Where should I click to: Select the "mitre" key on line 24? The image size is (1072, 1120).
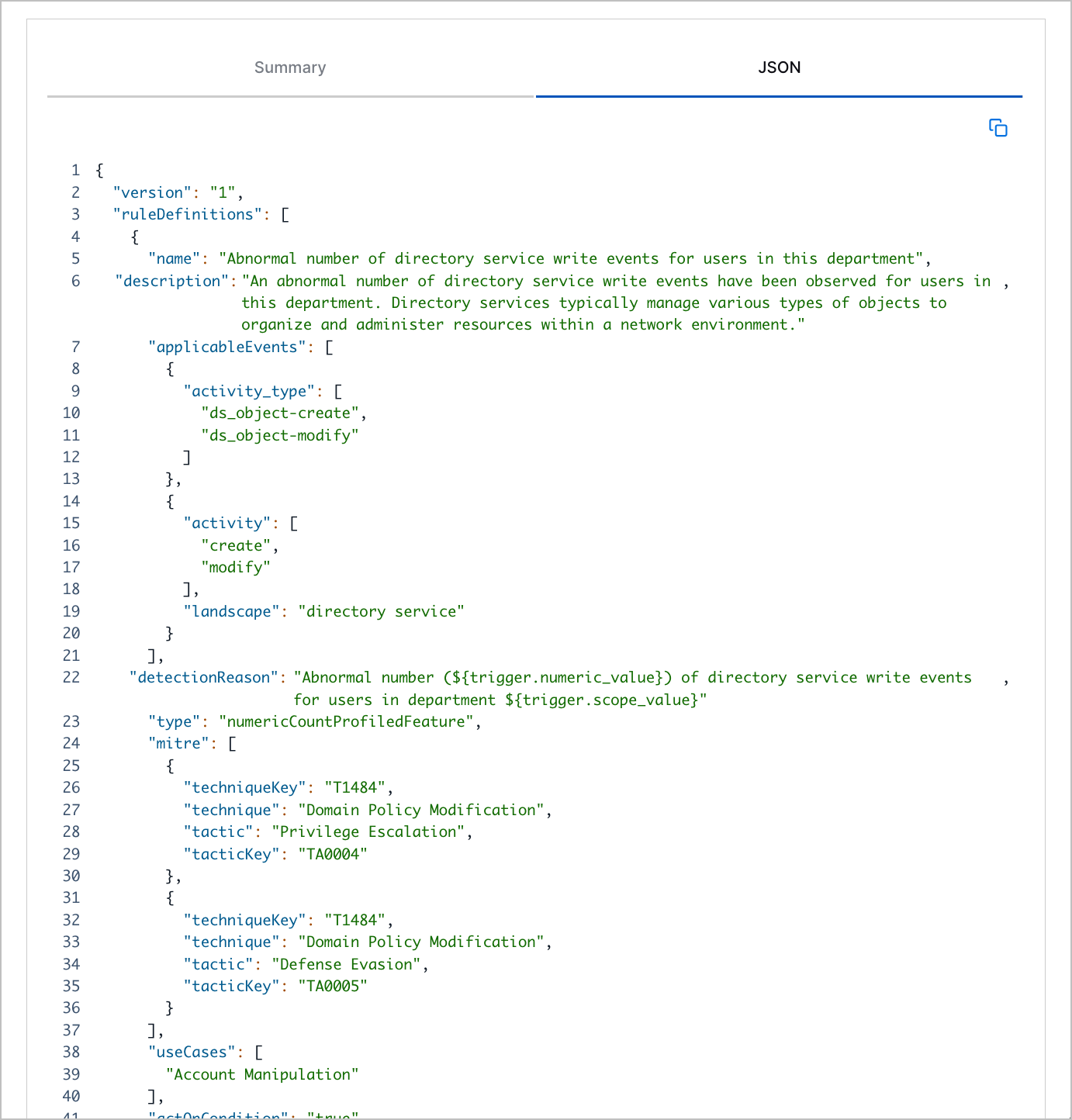point(178,743)
